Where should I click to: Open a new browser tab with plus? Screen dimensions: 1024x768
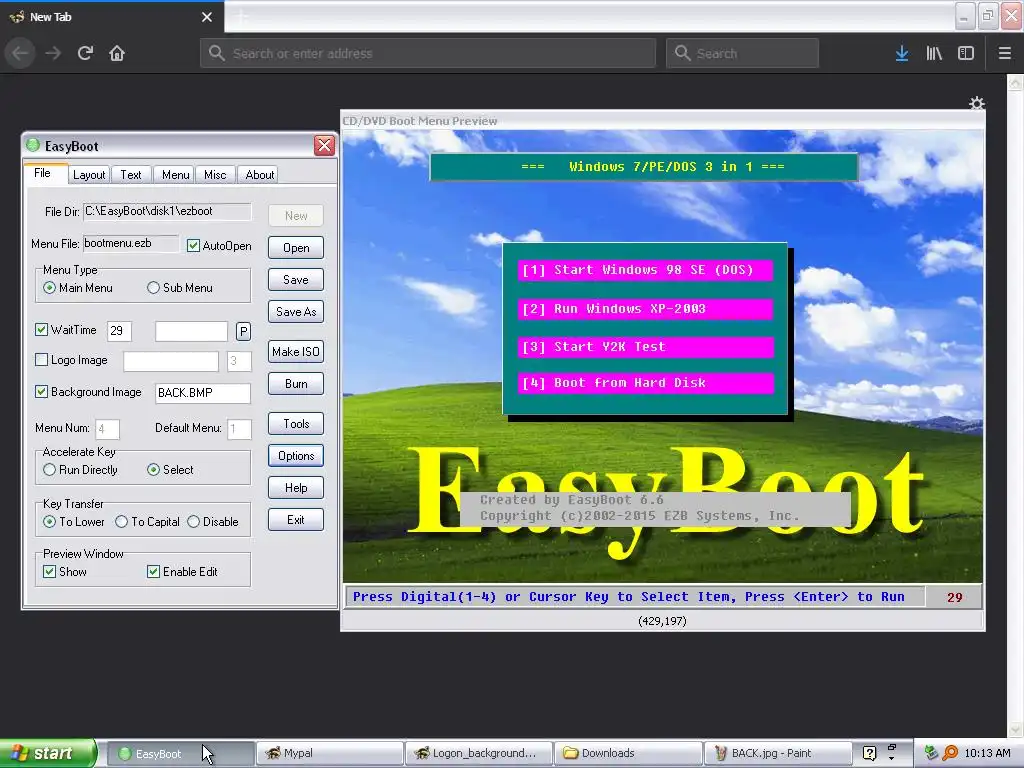(x=242, y=17)
